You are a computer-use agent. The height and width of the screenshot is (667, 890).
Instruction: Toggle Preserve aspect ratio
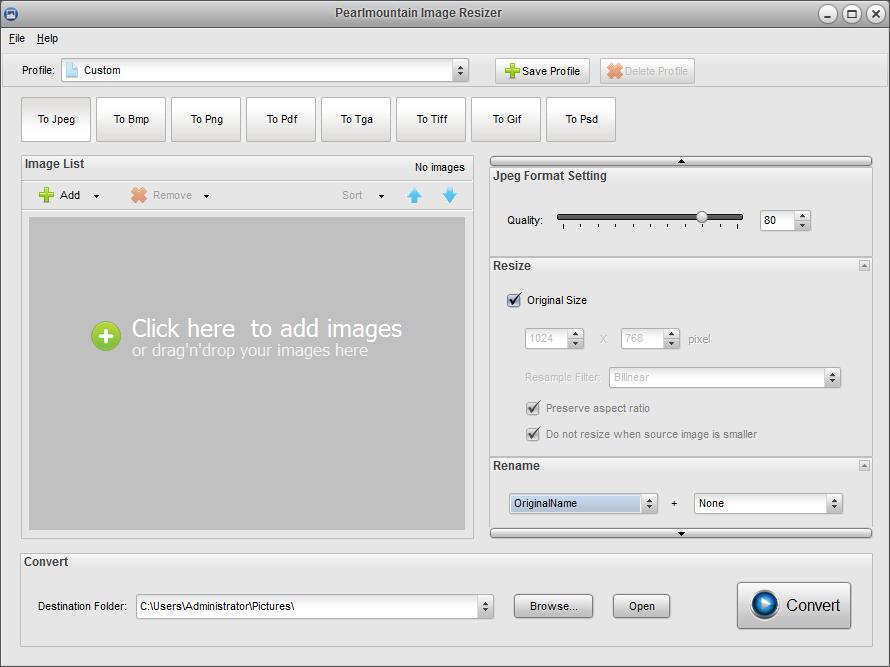(x=534, y=408)
